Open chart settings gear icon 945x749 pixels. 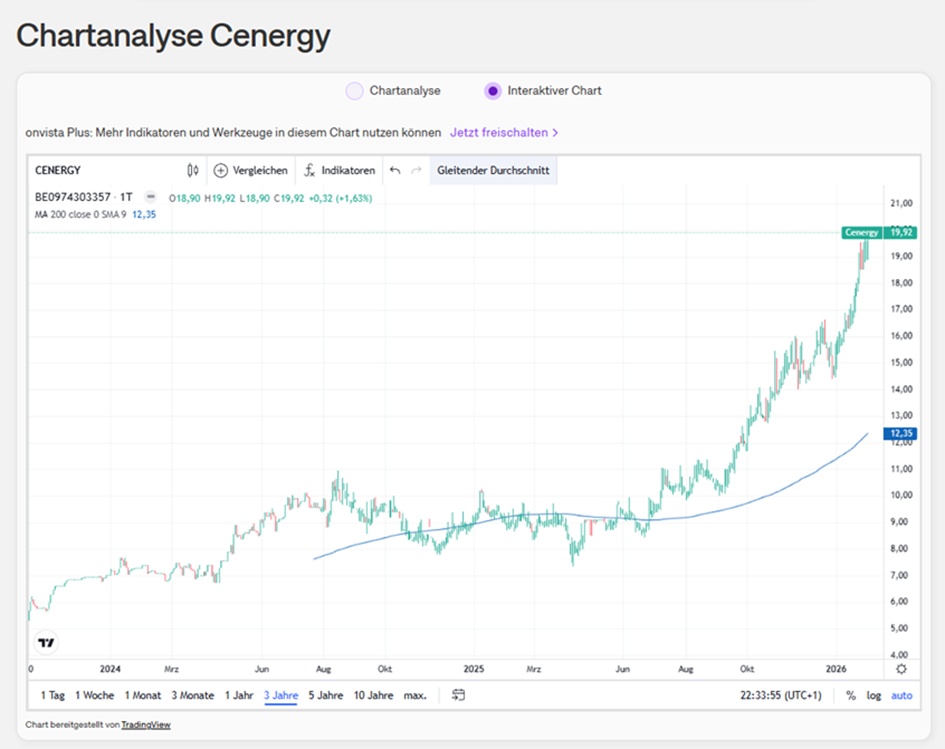point(901,669)
